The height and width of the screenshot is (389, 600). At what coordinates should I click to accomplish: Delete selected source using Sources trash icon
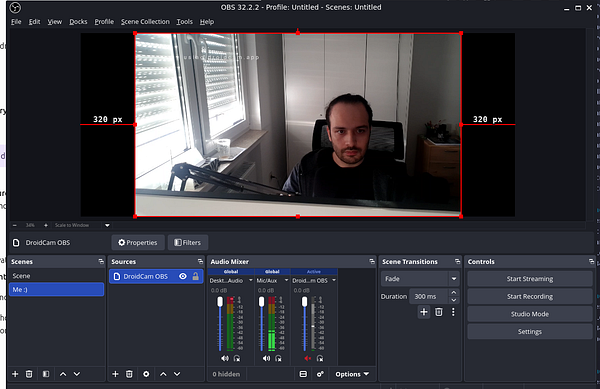129,374
